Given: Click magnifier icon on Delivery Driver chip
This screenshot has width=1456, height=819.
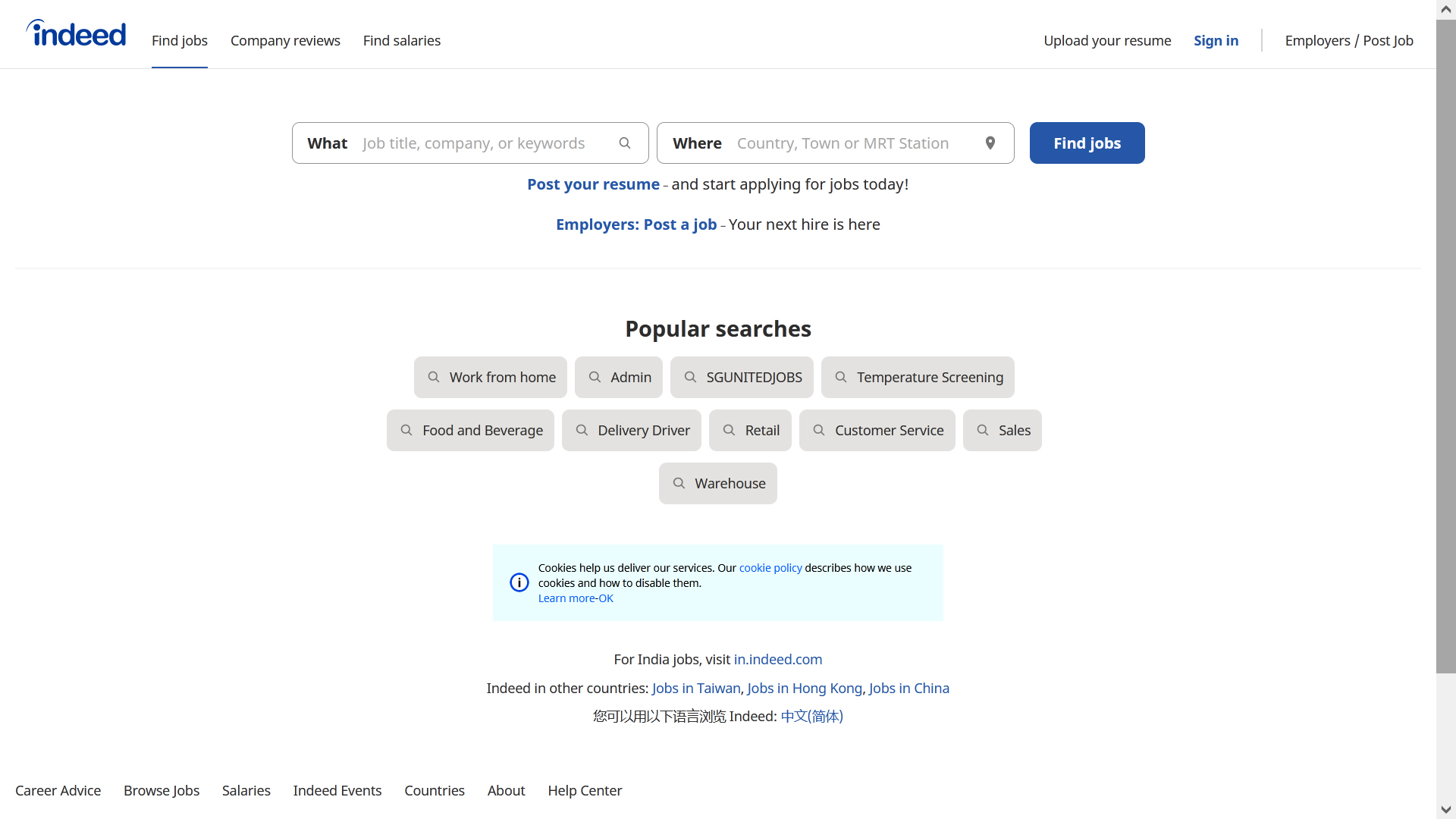Looking at the screenshot, I should pos(582,430).
